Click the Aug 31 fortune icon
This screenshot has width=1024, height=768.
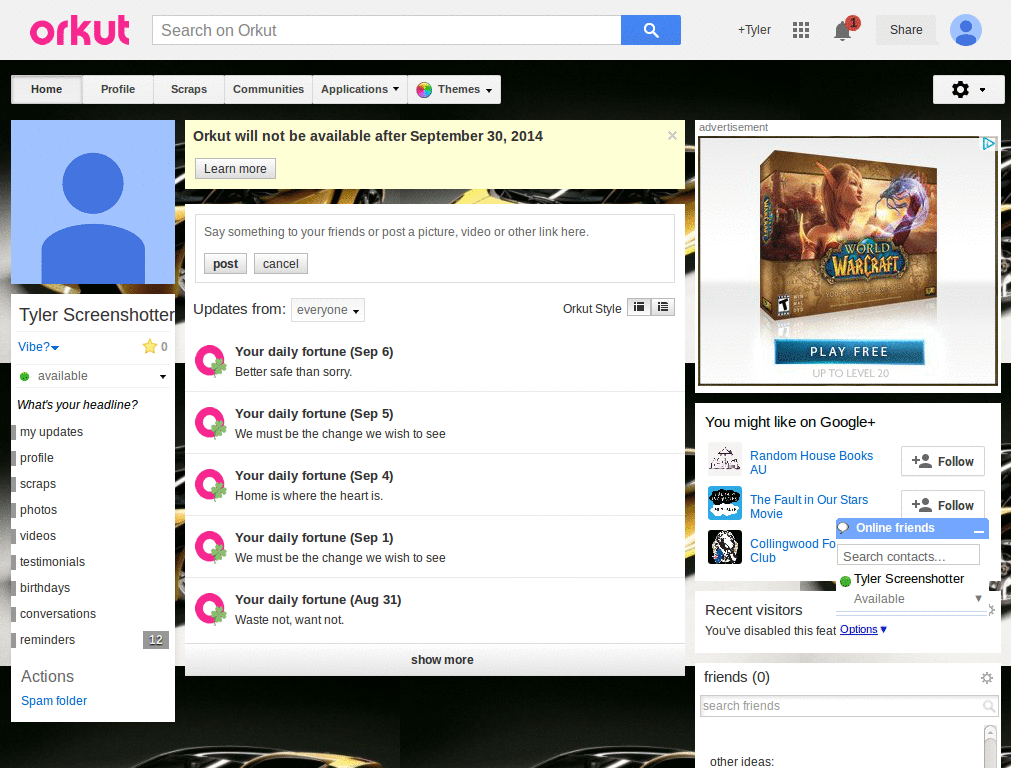(210, 609)
